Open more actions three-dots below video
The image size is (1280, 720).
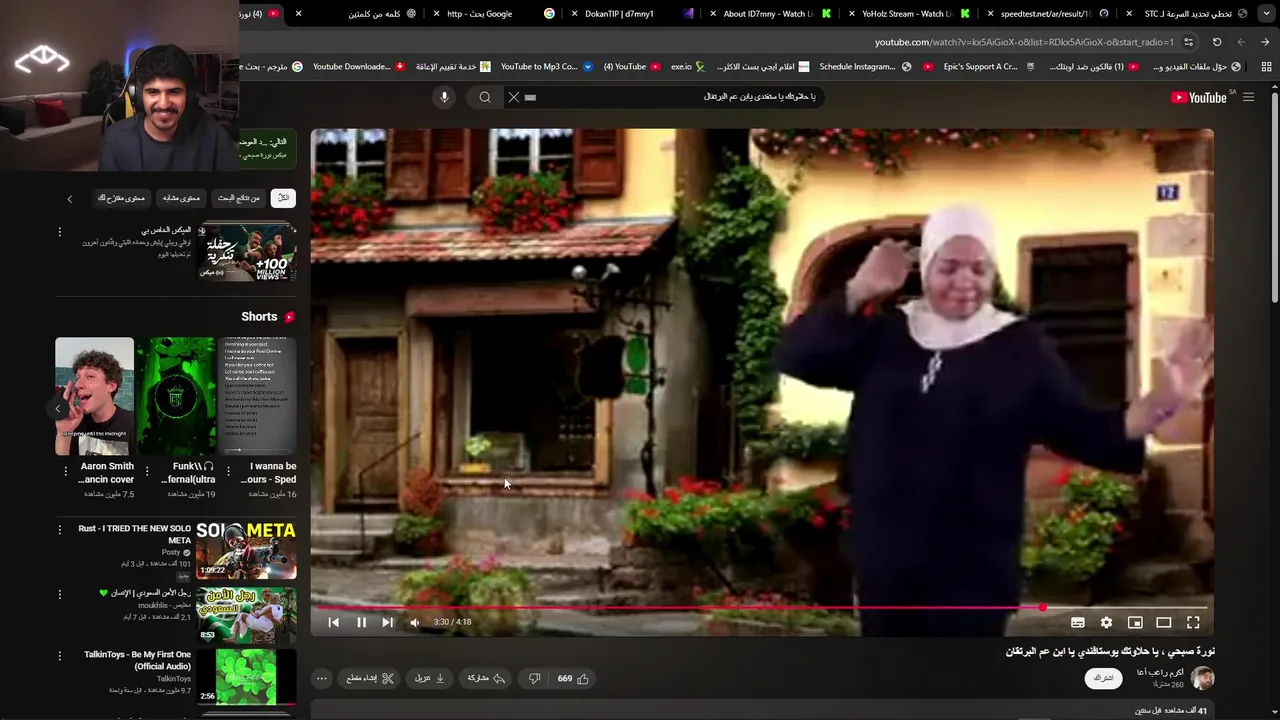[321, 678]
